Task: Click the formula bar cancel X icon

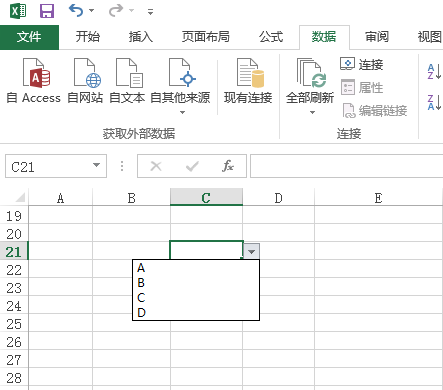Action: click(156, 166)
